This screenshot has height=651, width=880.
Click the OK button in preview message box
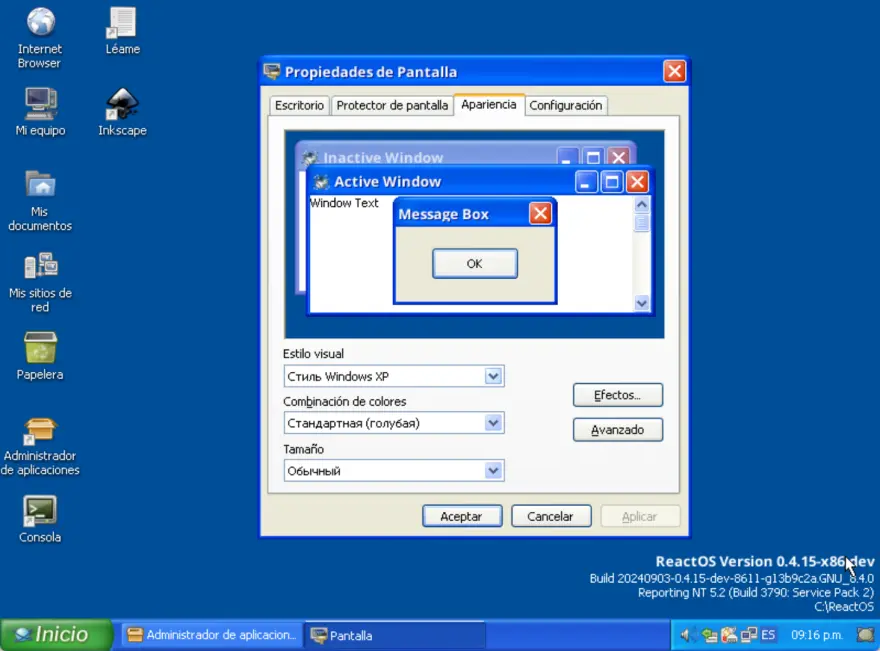[x=475, y=263]
